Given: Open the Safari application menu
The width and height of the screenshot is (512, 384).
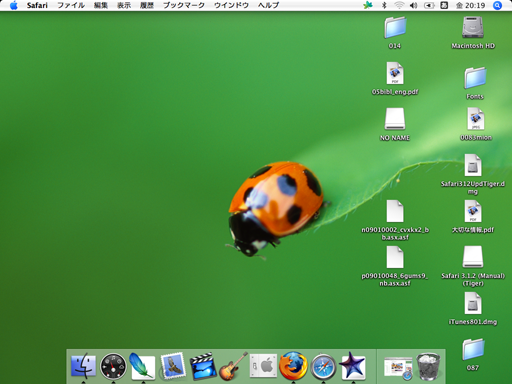Looking at the screenshot, I should (37, 5).
